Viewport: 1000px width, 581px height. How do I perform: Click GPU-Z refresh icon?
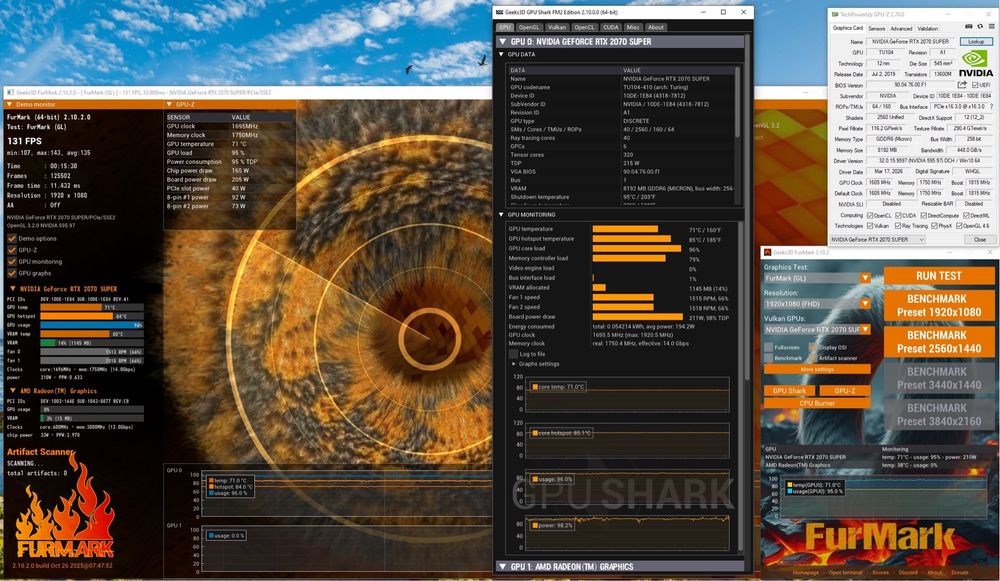pyautogui.click(x=980, y=27)
